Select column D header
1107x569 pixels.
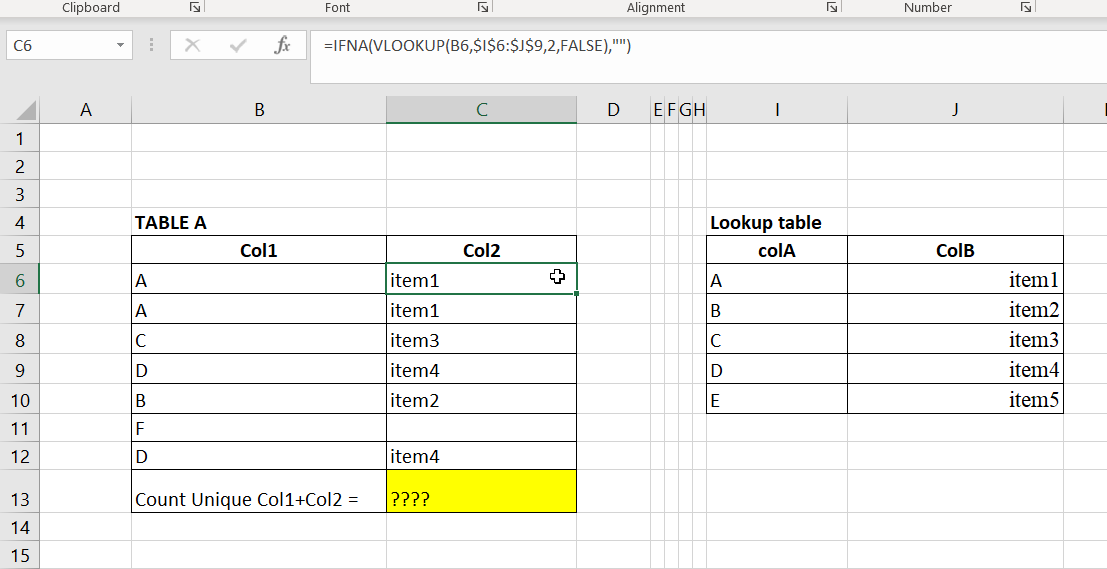pos(614,110)
